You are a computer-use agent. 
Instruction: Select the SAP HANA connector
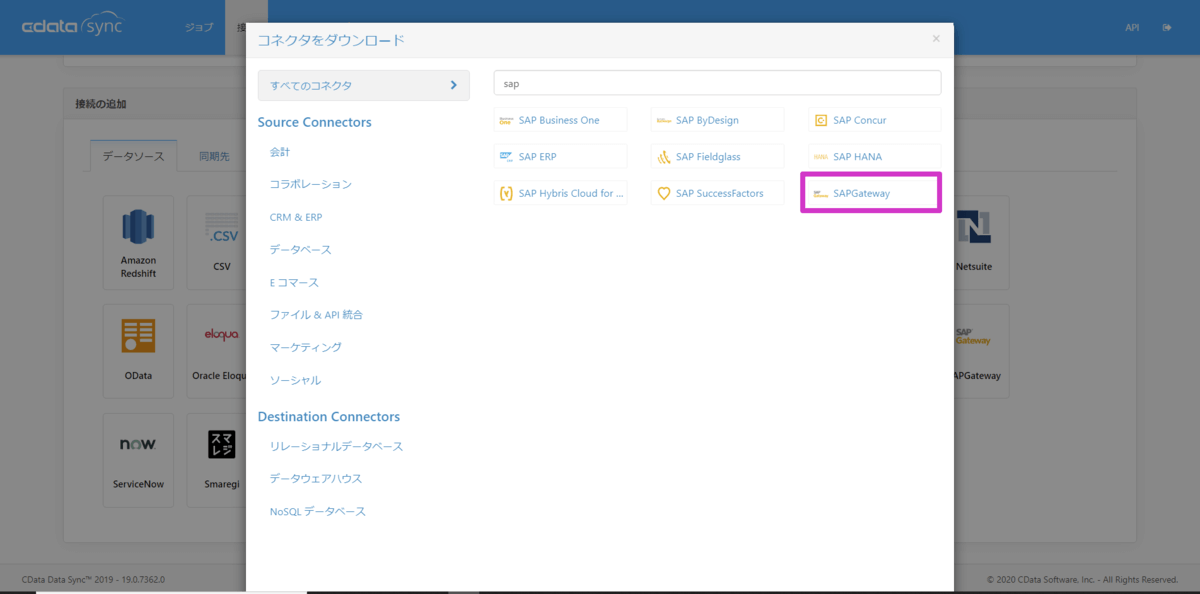click(874, 156)
